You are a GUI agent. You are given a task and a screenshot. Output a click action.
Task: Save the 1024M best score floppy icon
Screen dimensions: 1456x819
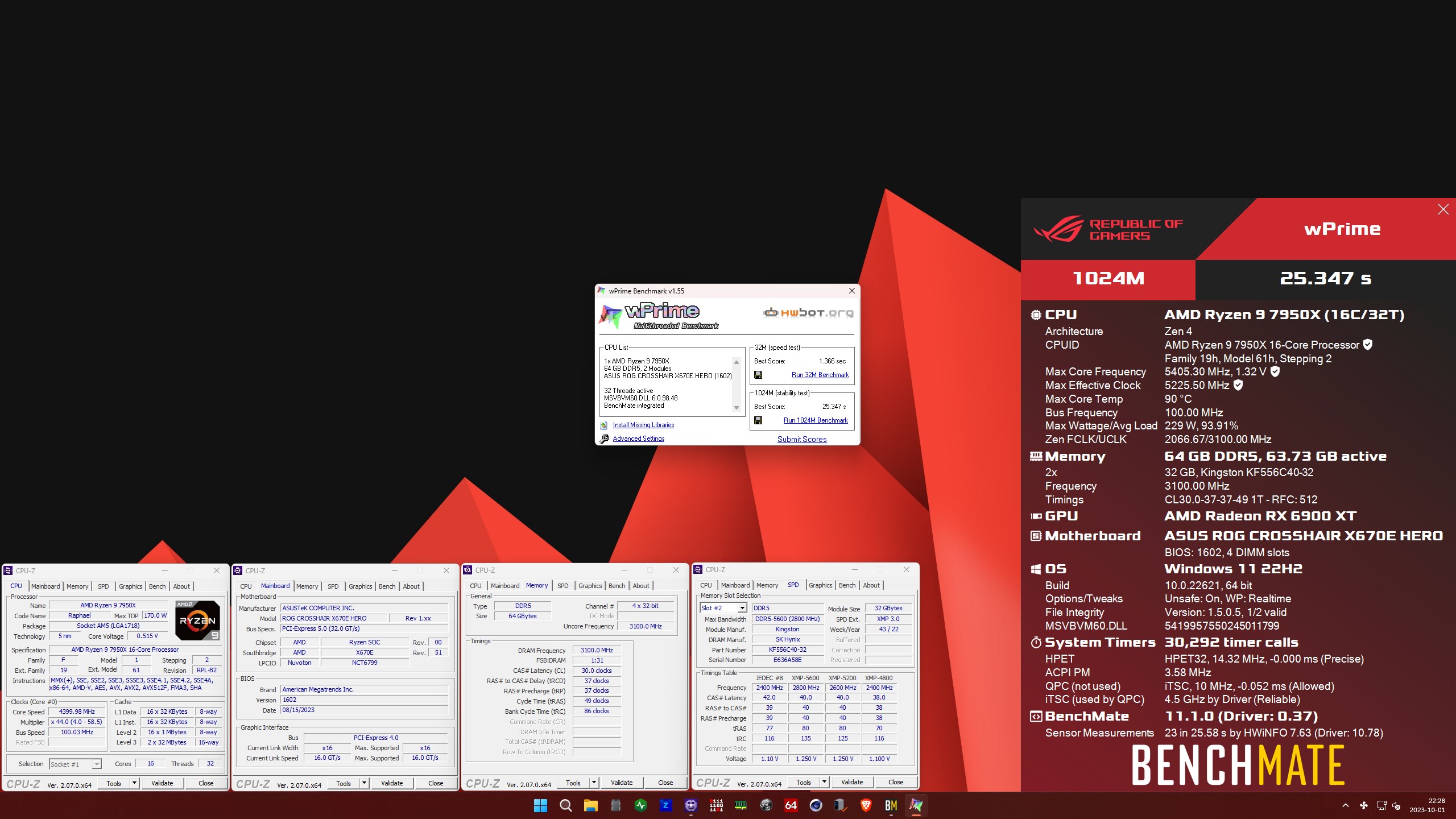(x=758, y=420)
